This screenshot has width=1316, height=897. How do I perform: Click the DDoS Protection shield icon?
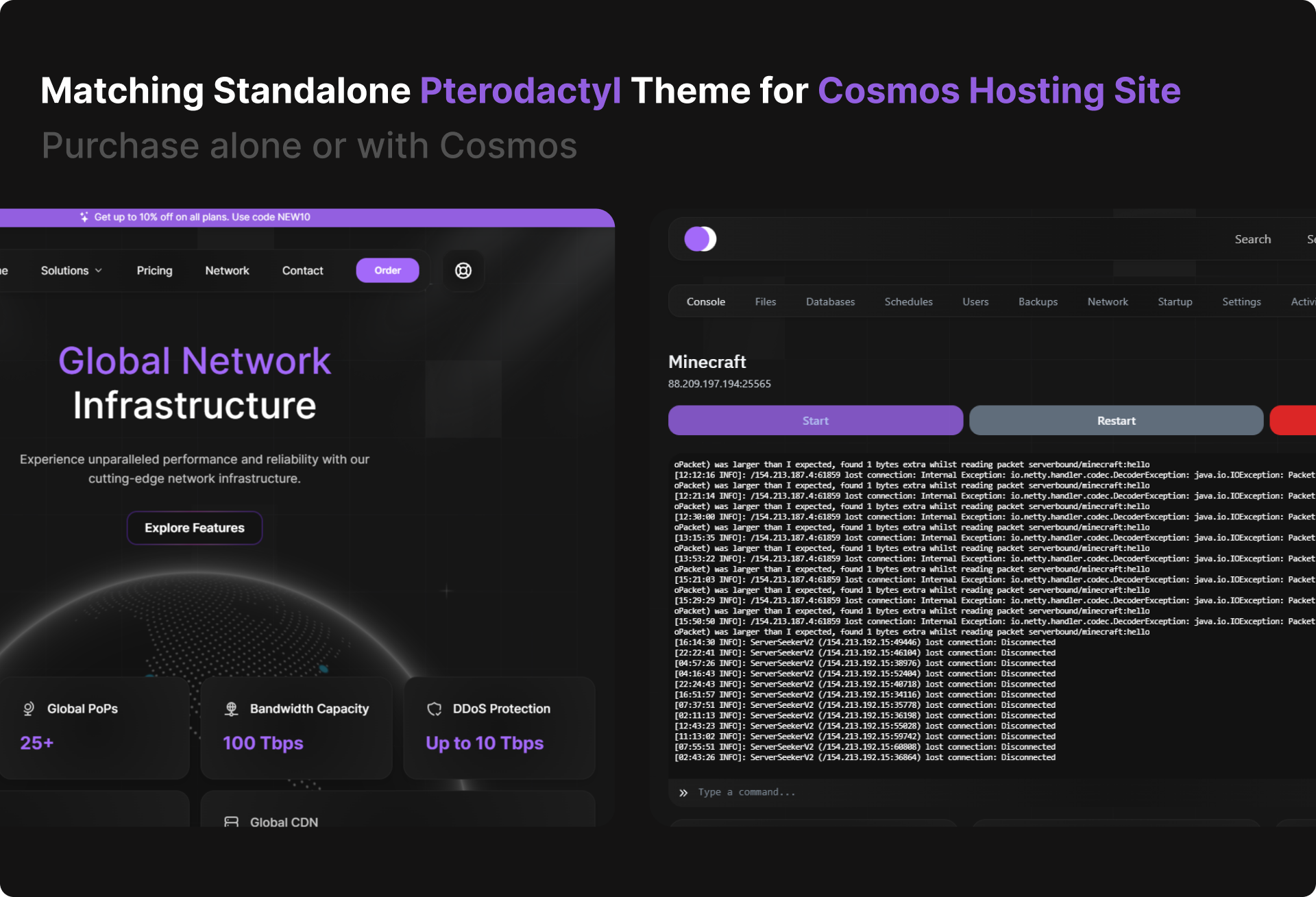(x=435, y=709)
